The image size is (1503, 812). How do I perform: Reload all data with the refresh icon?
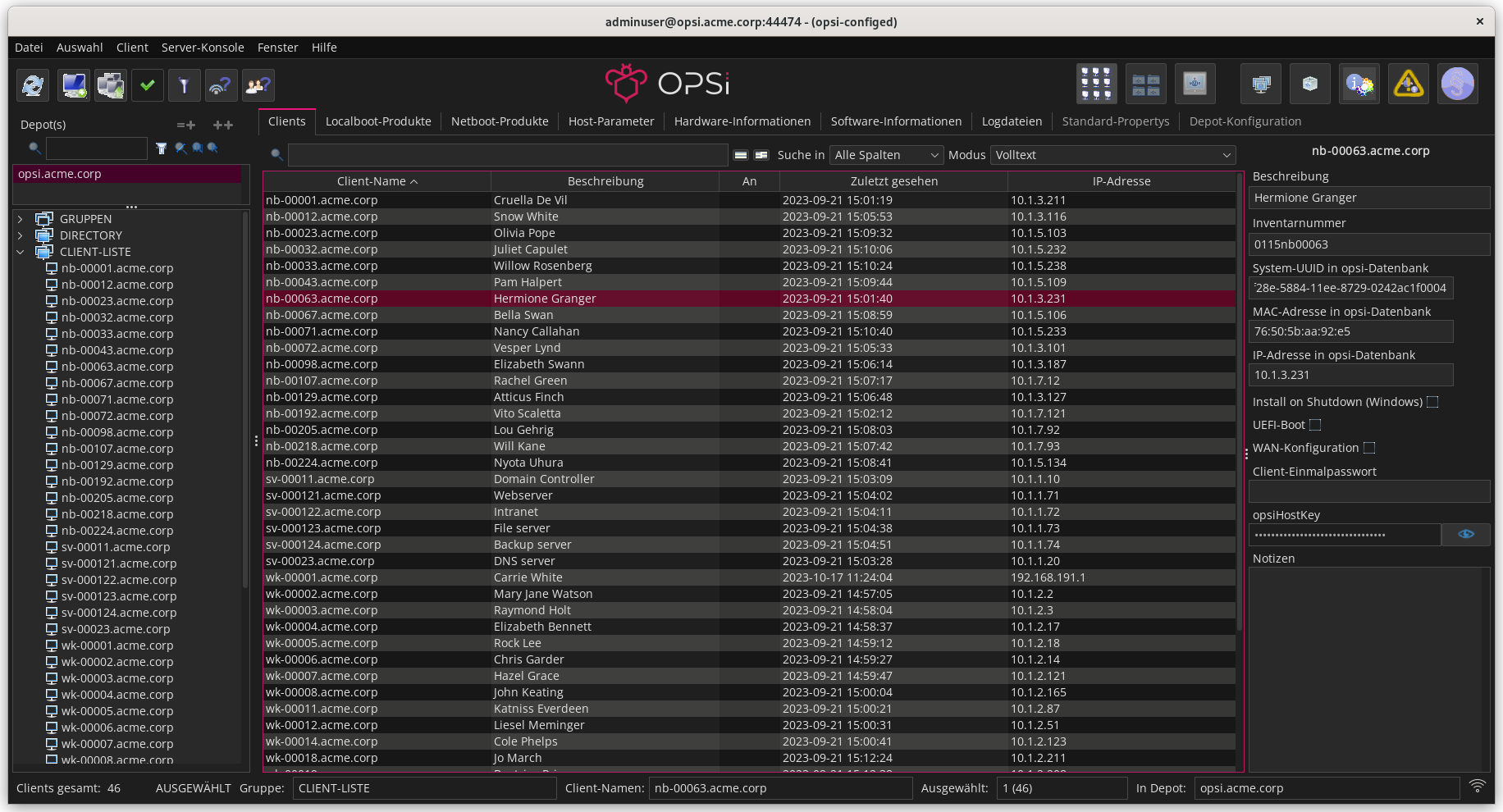point(33,84)
